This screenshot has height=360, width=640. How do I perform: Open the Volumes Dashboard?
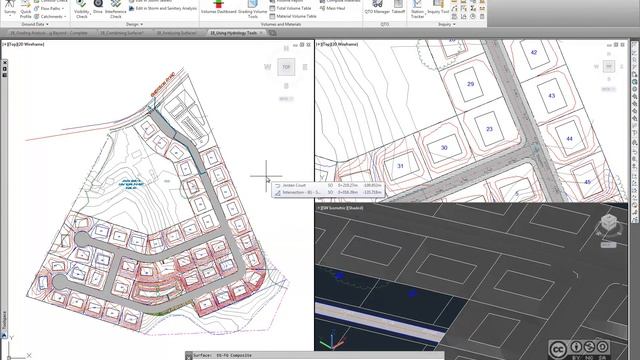point(218,7)
